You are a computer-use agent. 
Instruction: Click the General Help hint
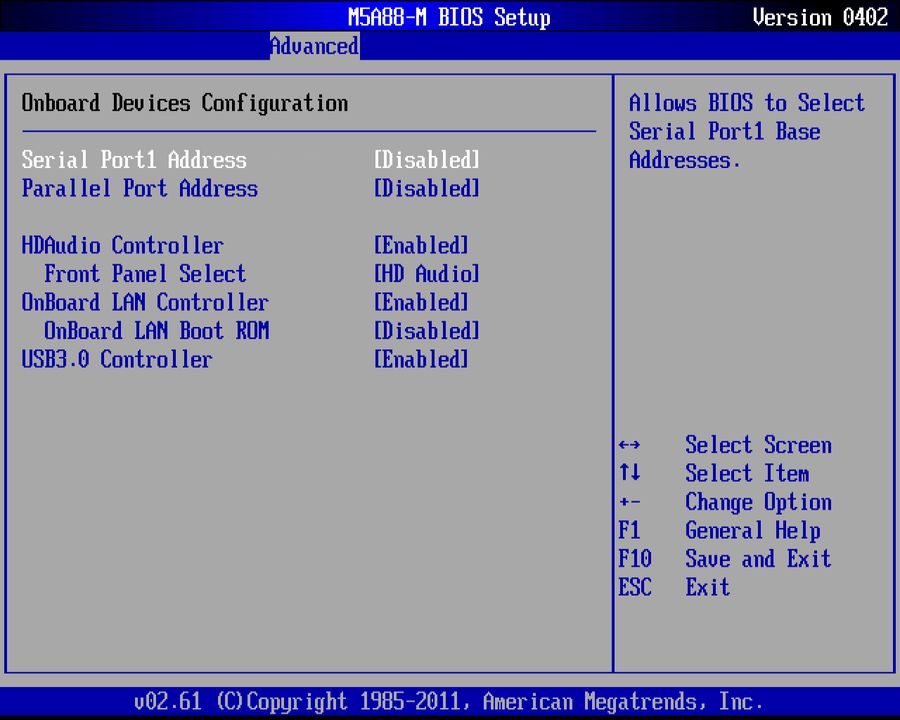click(x=752, y=531)
